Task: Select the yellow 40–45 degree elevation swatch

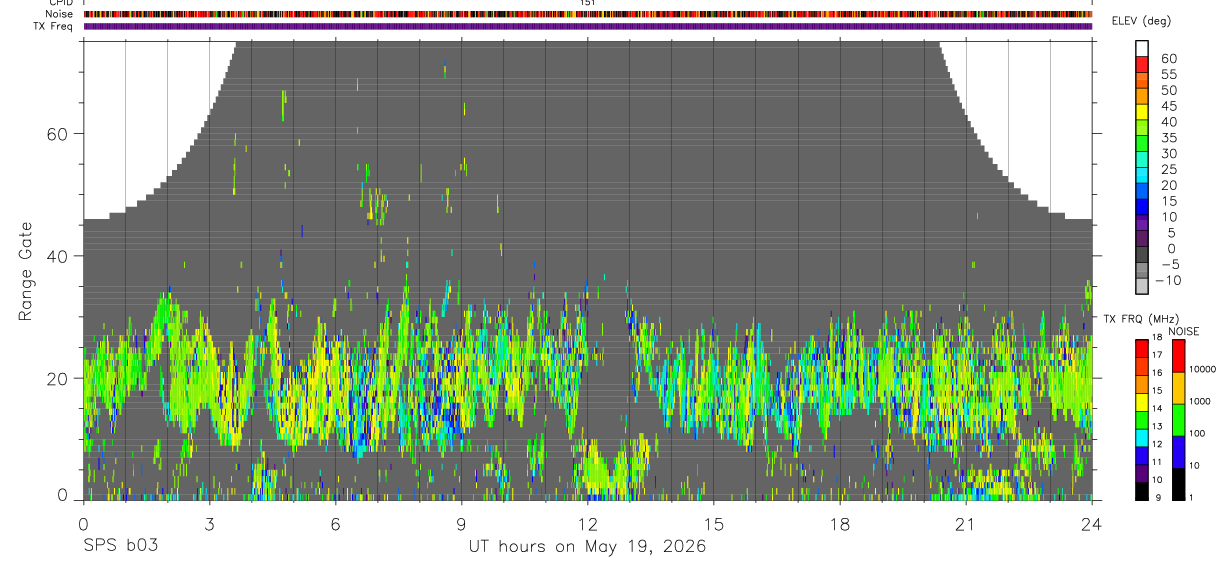Action: click(x=1143, y=112)
